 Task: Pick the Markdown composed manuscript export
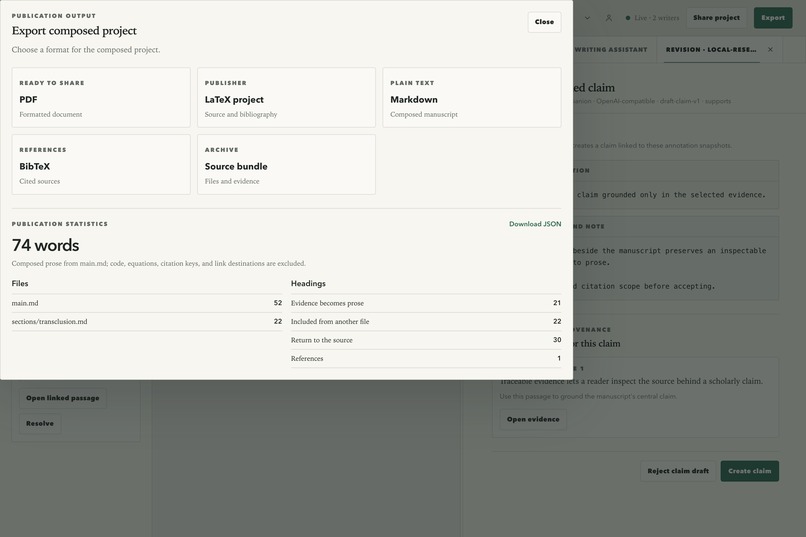pyautogui.click(x=471, y=97)
